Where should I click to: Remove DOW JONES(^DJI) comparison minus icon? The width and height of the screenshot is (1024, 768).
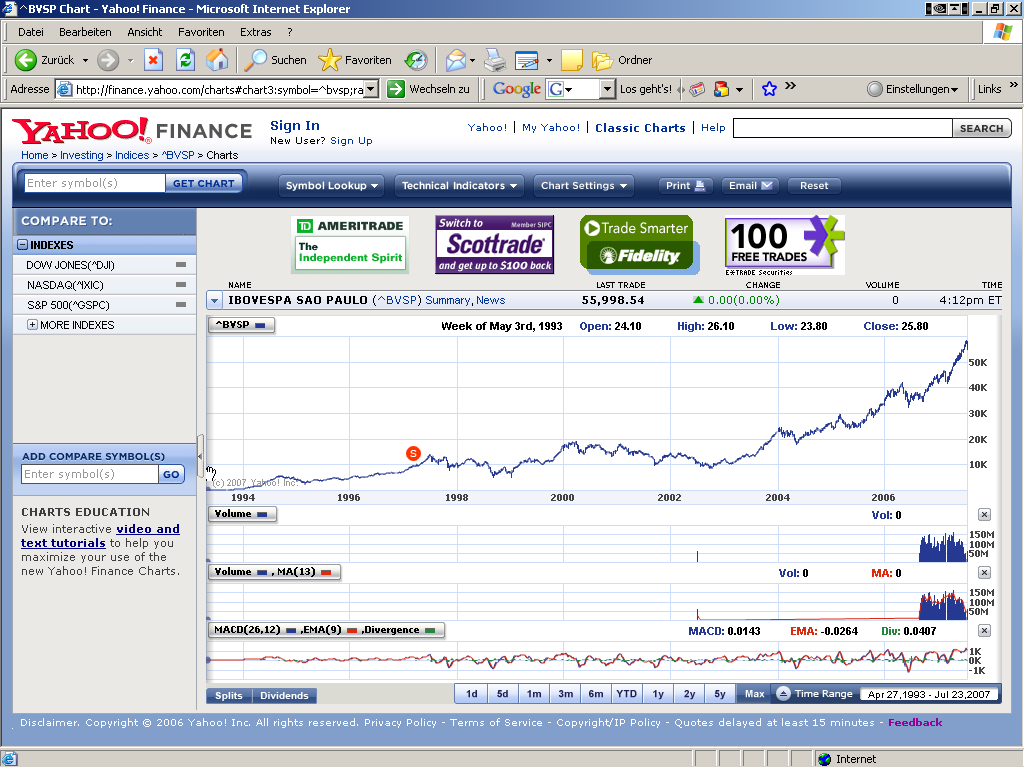(x=181, y=264)
